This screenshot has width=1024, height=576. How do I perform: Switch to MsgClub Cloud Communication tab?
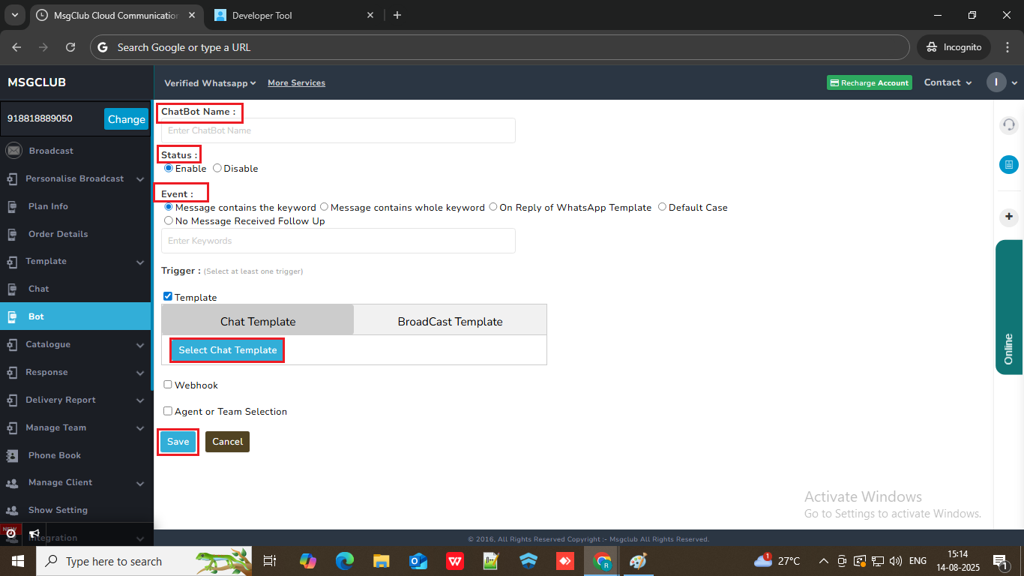[x=116, y=15]
